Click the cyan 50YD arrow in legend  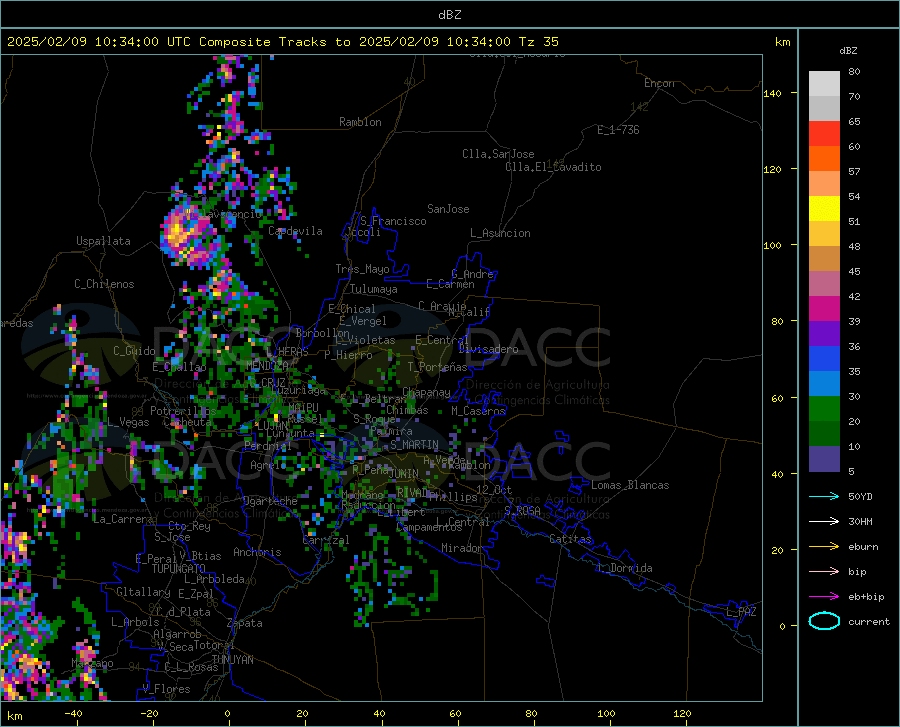(x=824, y=496)
